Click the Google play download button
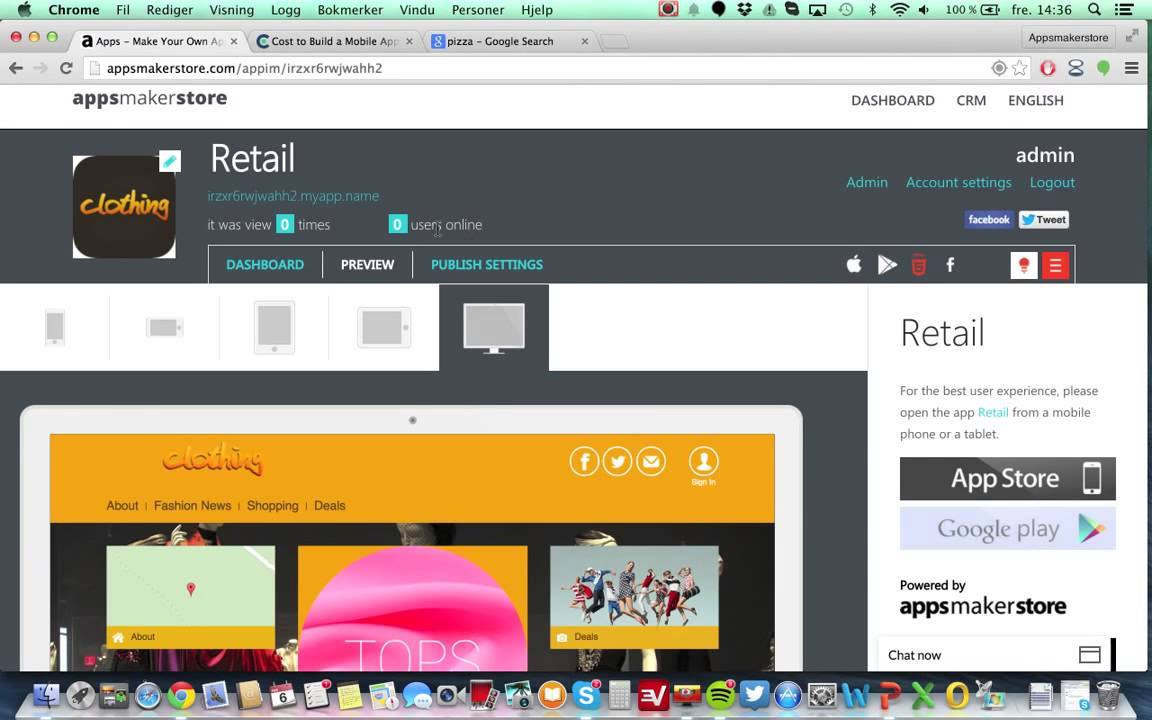1152x720 pixels. click(x=1007, y=528)
